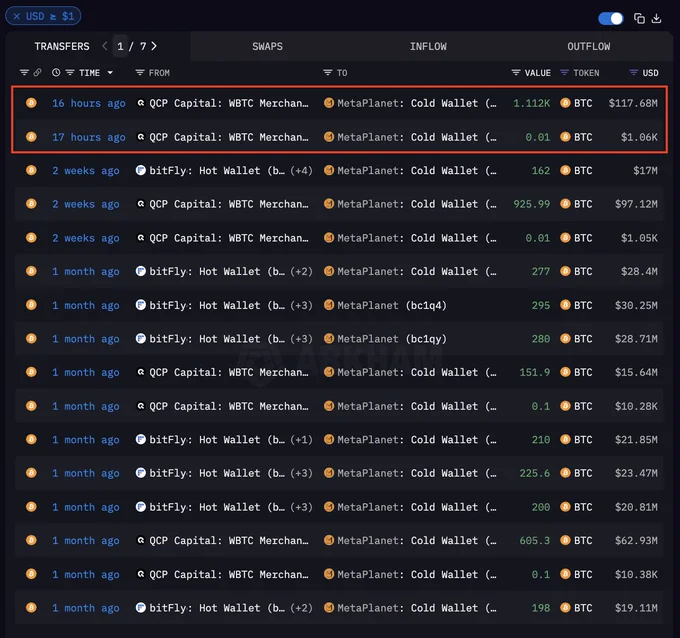This screenshot has height=638, width=680.
Task: Open the INFLOW tab
Action: tap(428, 46)
